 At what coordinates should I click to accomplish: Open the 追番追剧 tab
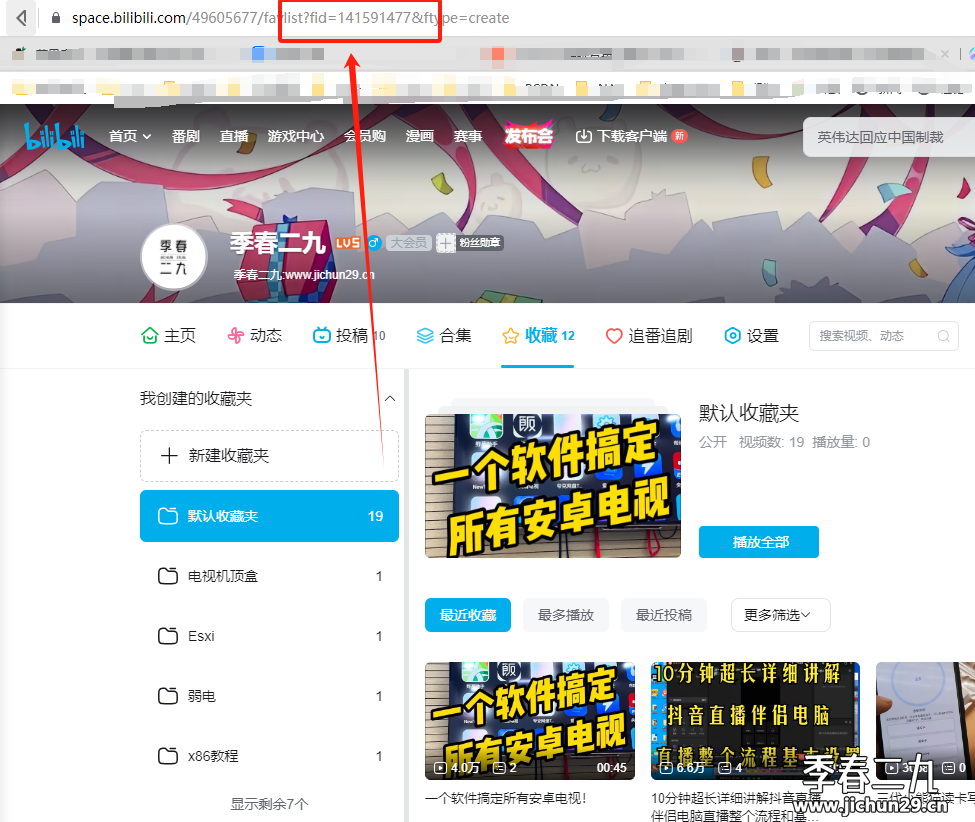point(649,336)
